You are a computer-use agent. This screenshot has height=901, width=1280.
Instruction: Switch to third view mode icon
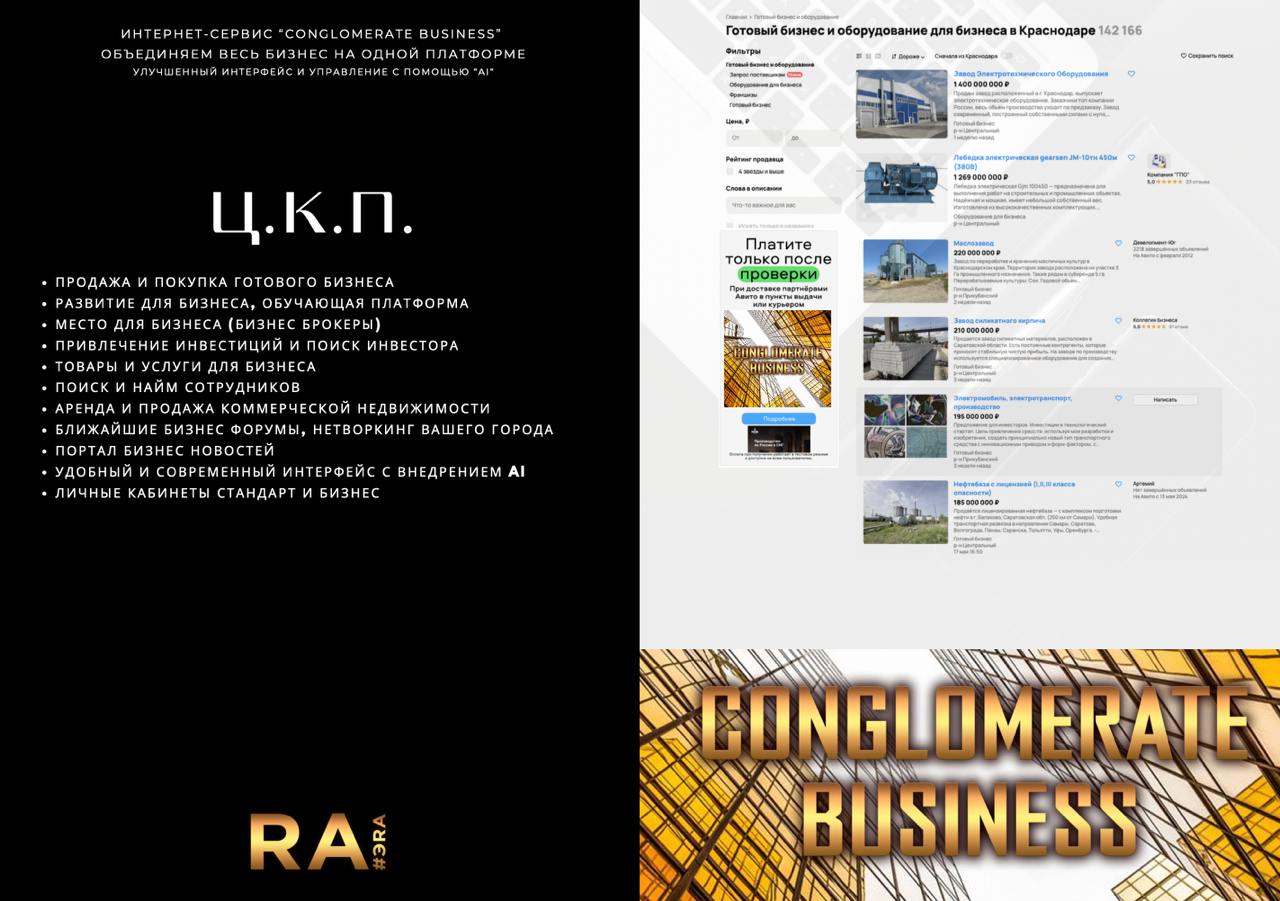click(x=878, y=56)
